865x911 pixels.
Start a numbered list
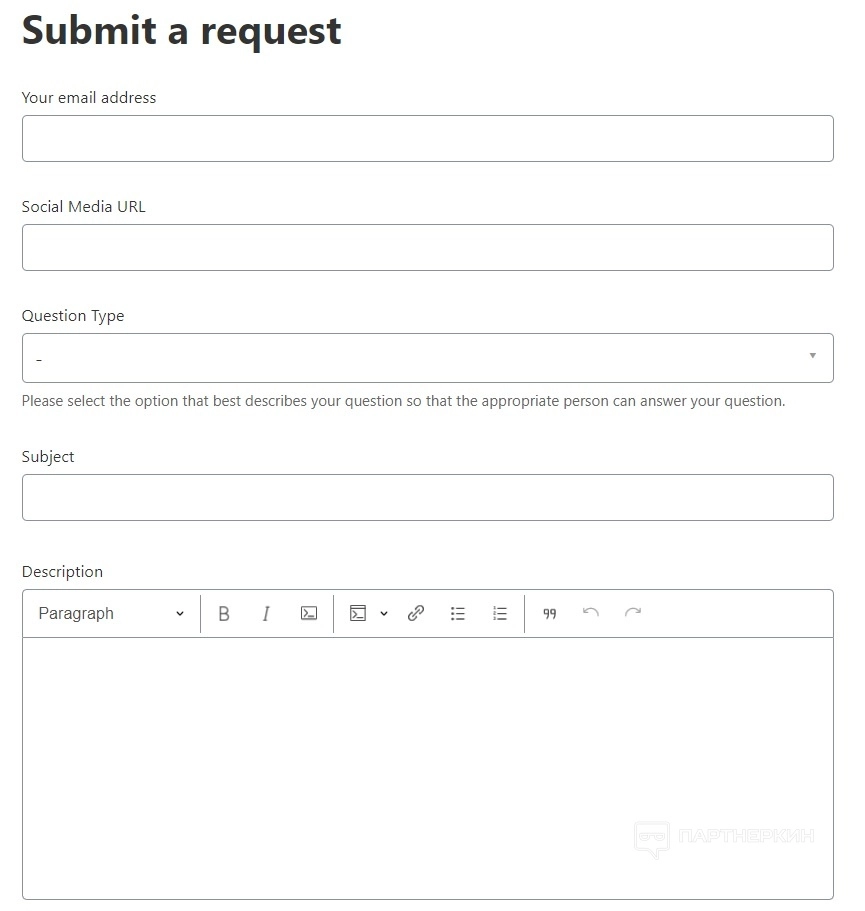pyautogui.click(x=500, y=614)
